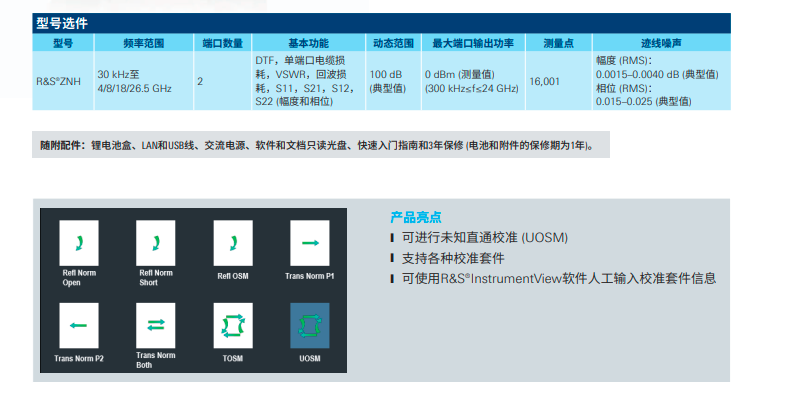Select the Refl Norm Short calibration icon

155,243
